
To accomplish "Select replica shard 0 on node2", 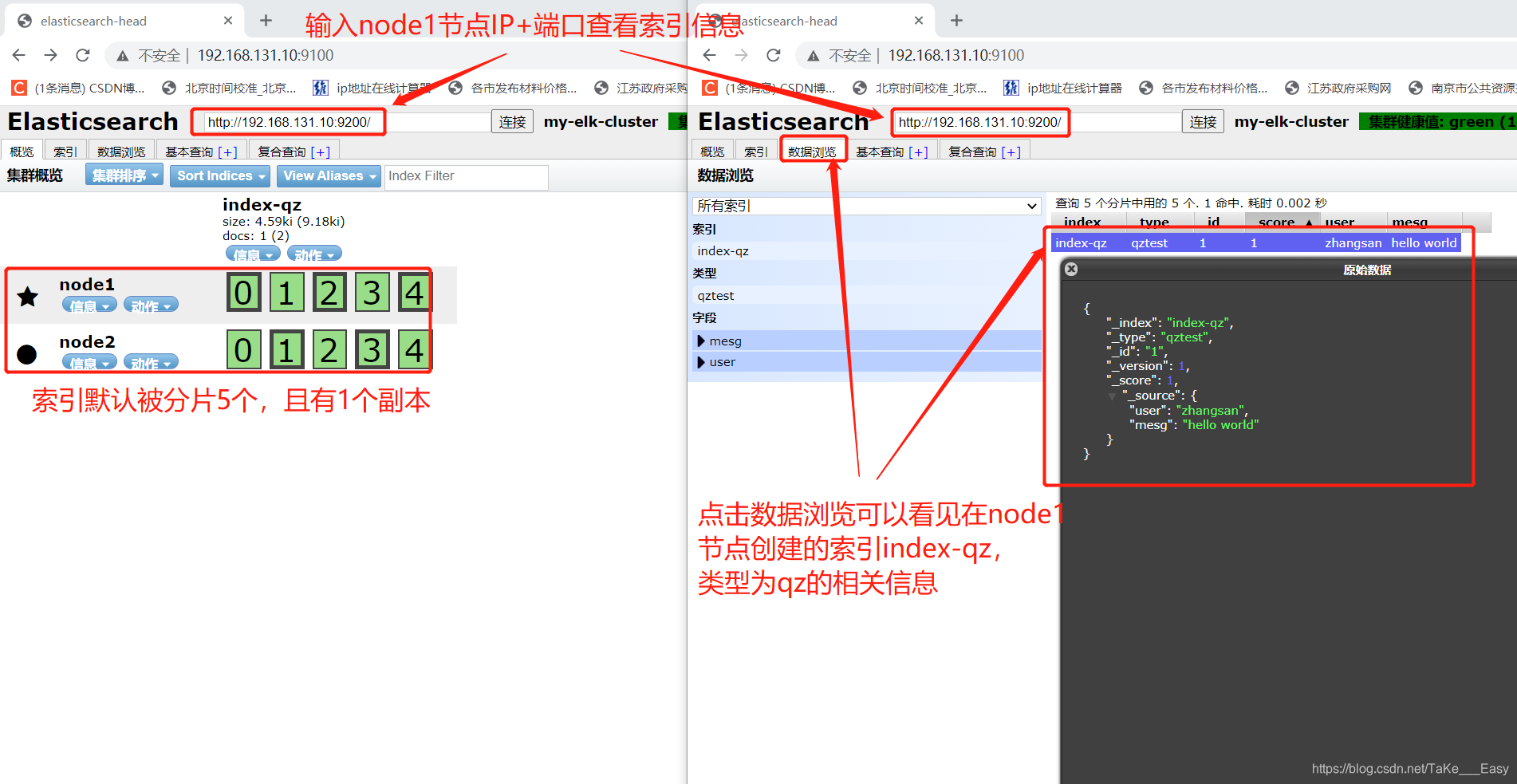I will coord(243,350).
